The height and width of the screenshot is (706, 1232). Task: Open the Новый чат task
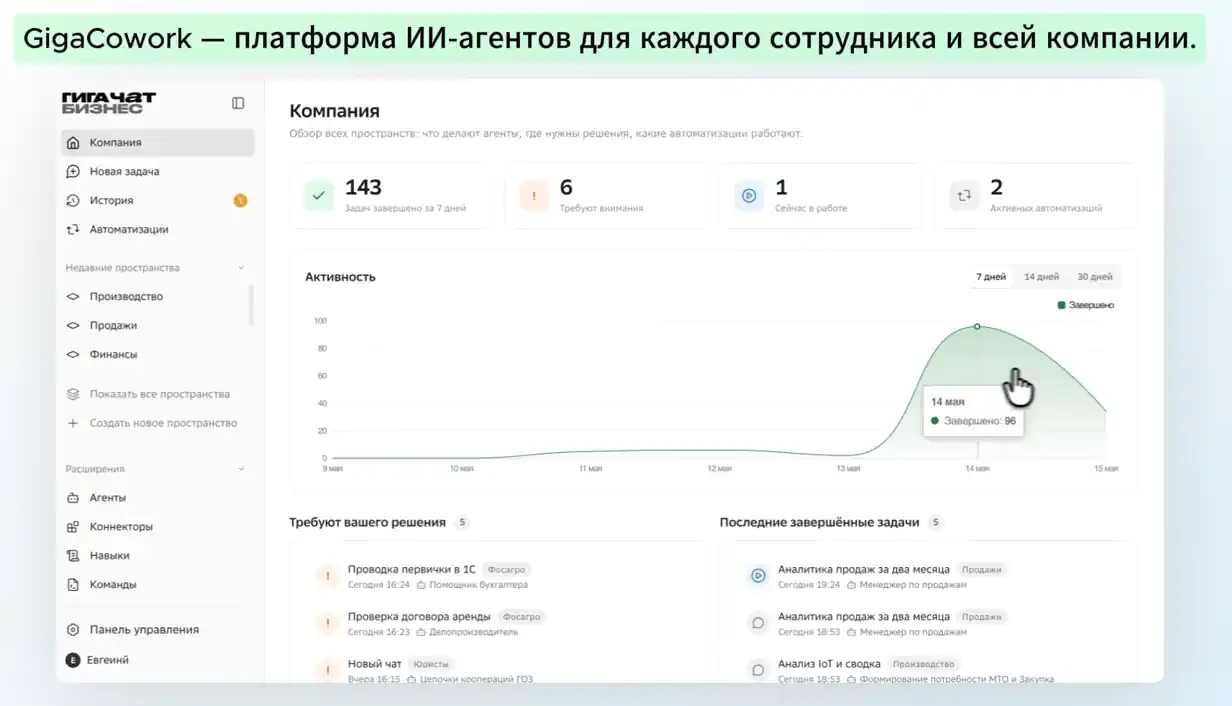[x=374, y=664]
